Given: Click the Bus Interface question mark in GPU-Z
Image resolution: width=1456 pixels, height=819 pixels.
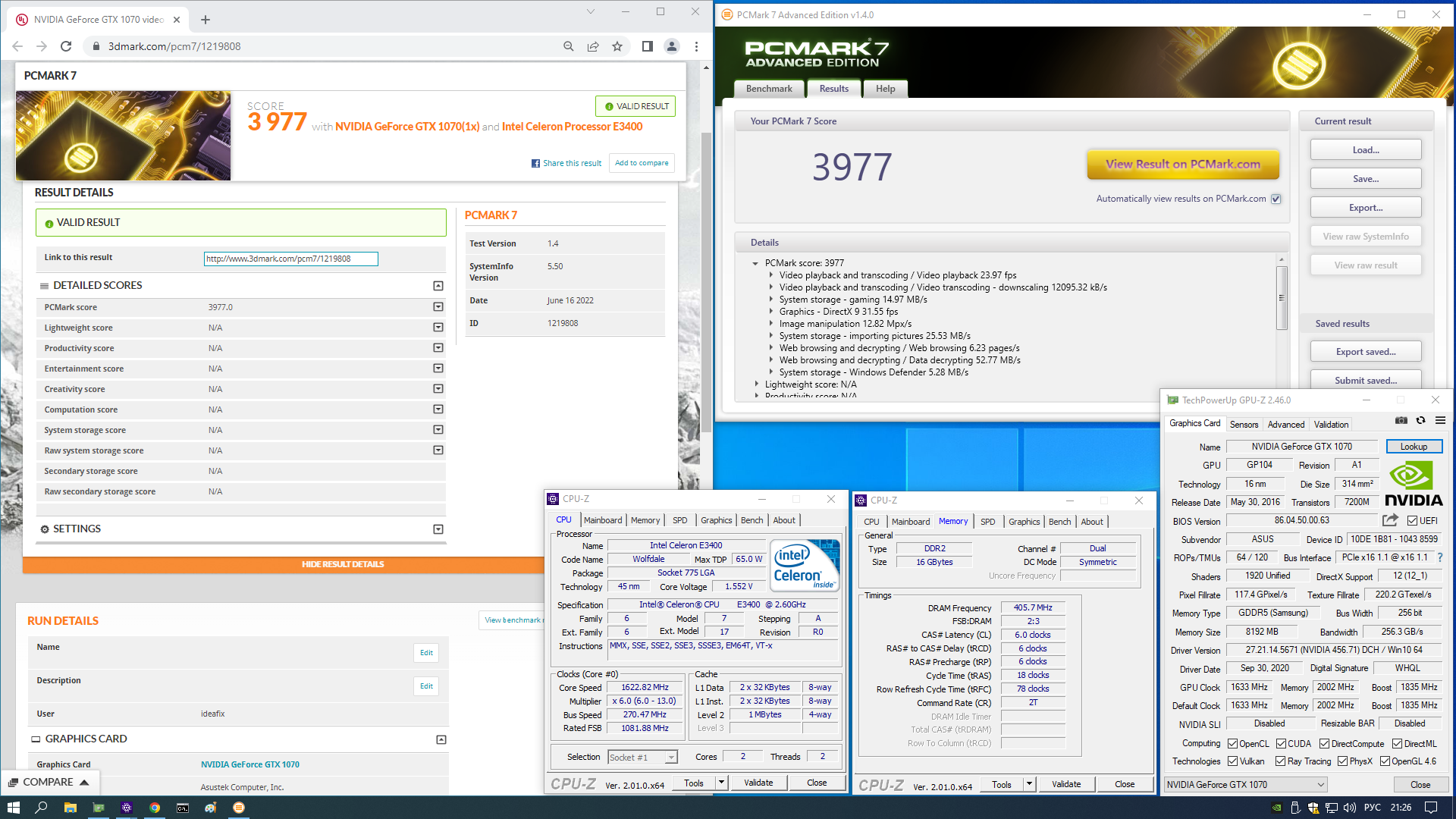Looking at the screenshot, I should (1440, 557).
